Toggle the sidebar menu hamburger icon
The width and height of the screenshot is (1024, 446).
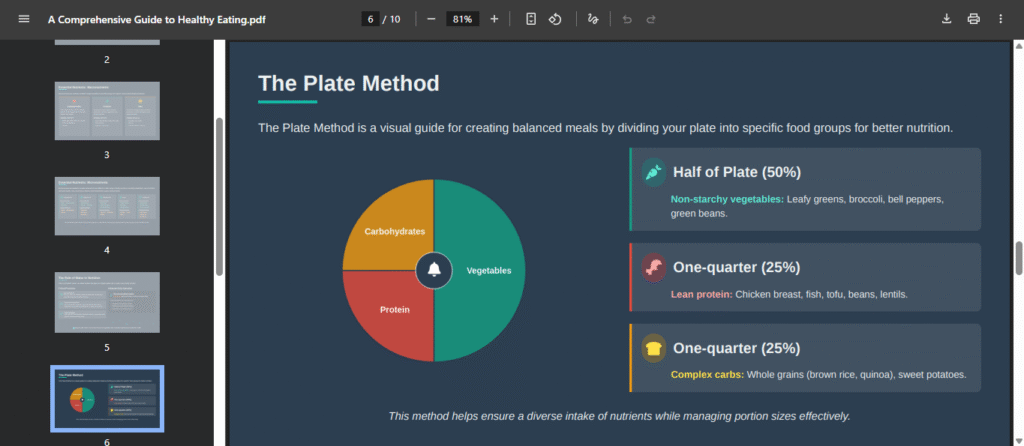[x=24, y=19]
